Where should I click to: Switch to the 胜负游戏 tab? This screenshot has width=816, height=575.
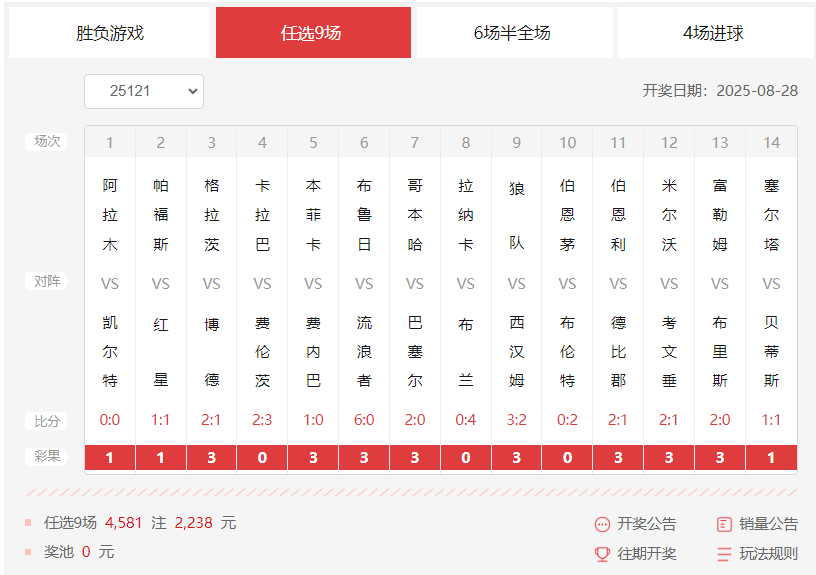coord(110,33)
